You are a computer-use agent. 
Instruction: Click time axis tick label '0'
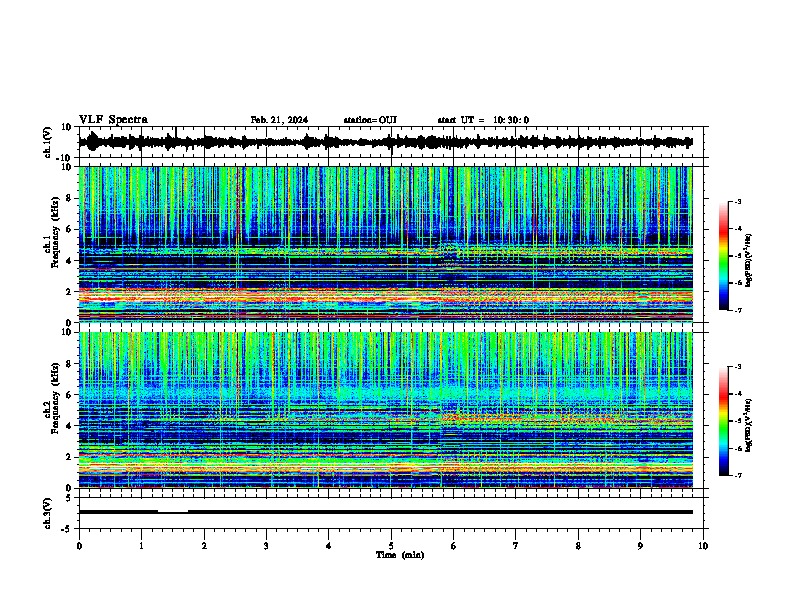79,546
